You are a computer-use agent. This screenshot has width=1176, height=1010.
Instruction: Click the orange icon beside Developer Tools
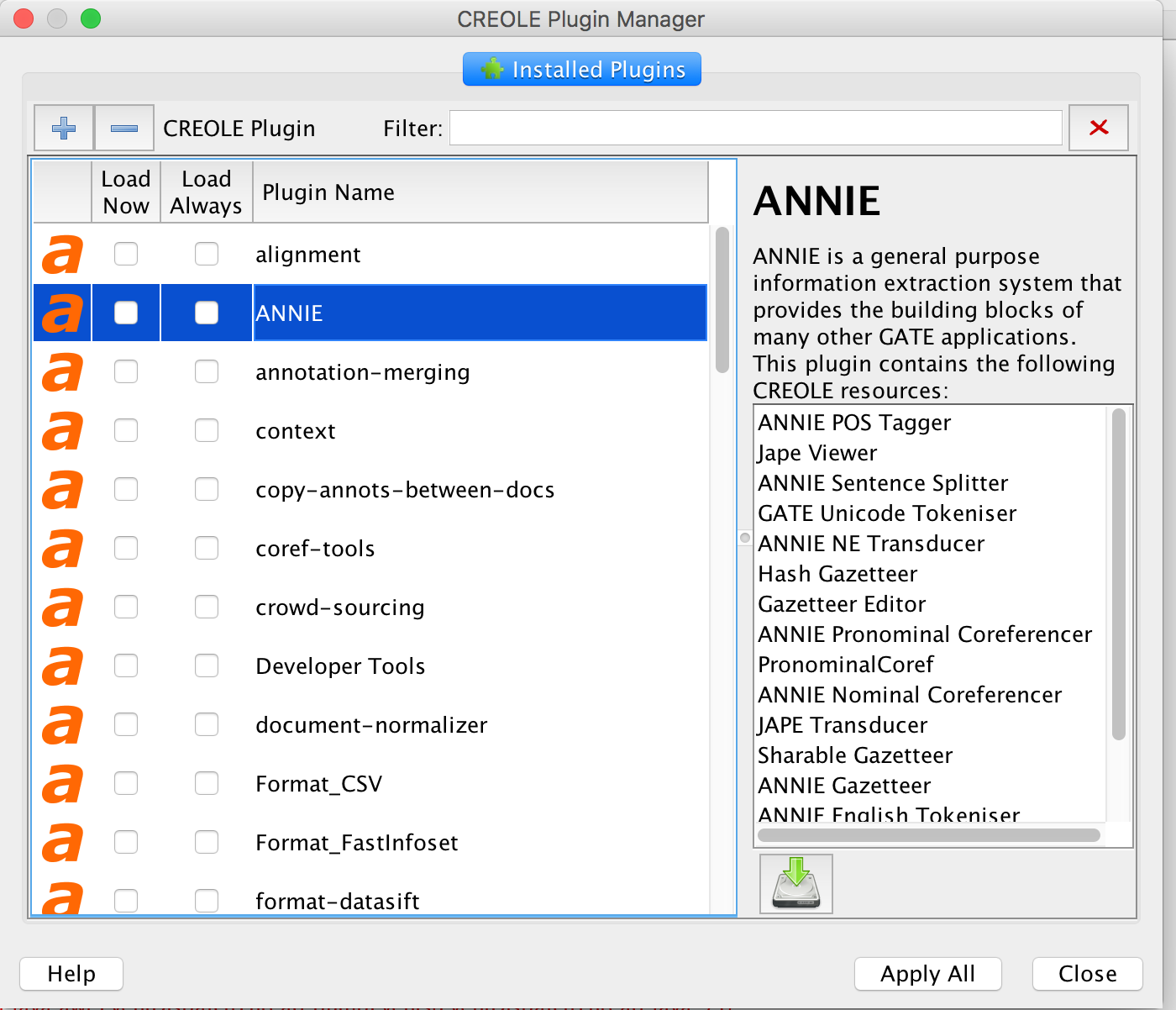click(x=63, y=666)
